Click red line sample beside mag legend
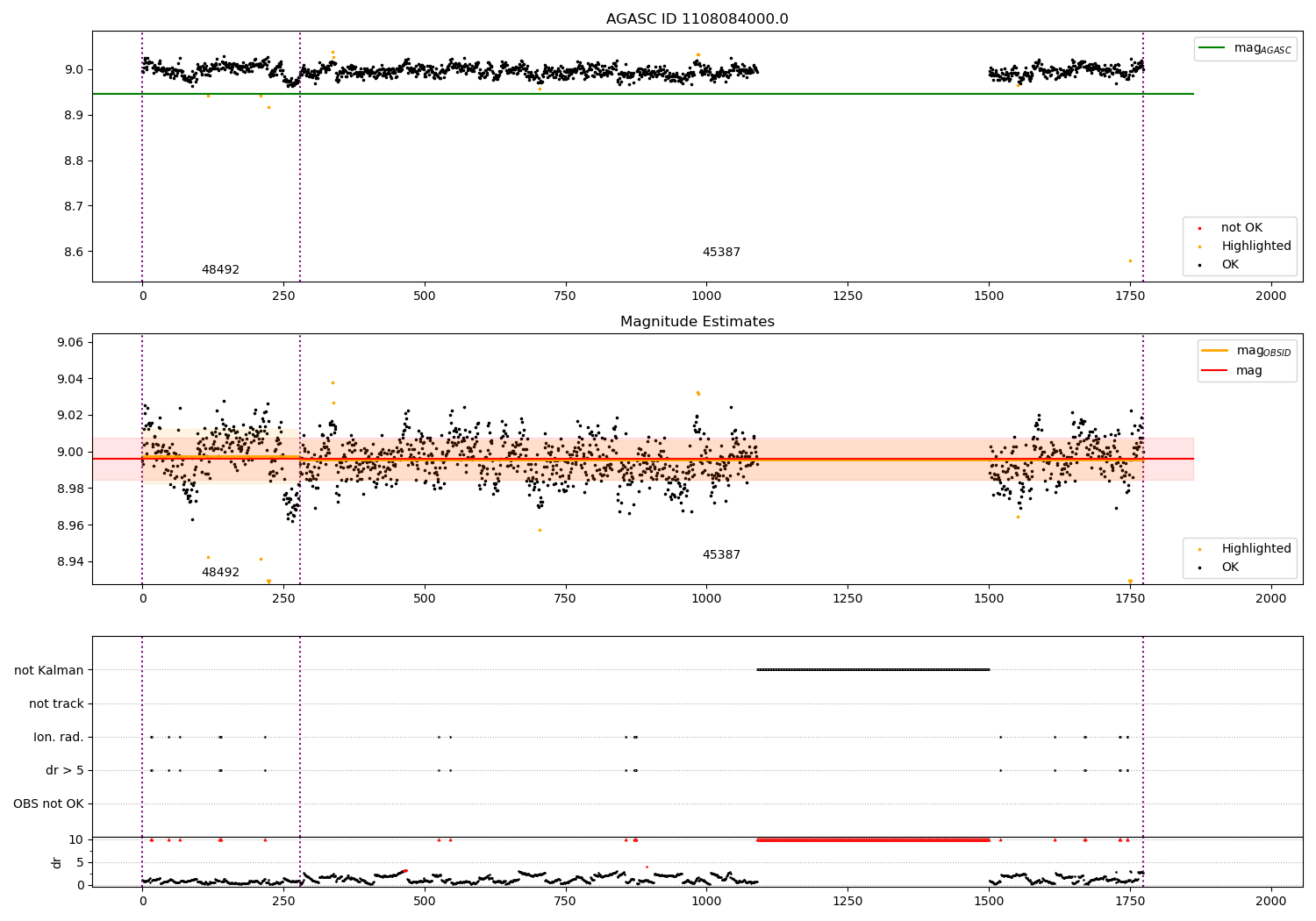The width and height of the screenshot is (1316, 921). 1214,371
